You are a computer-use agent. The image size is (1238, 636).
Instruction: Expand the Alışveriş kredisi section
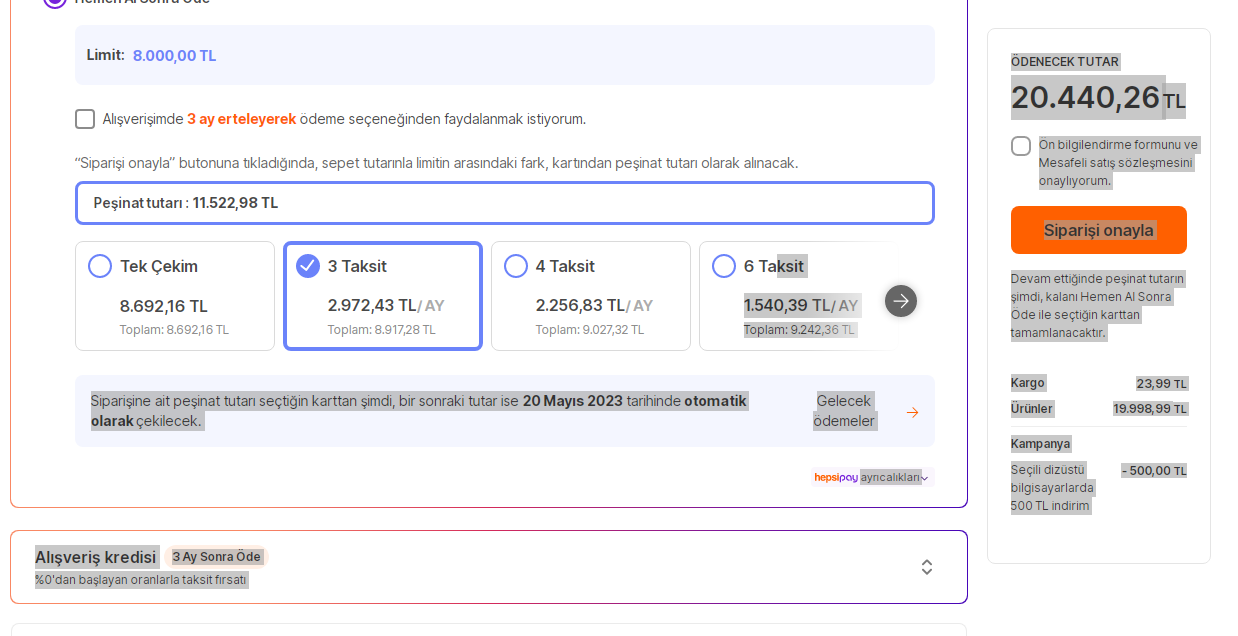coord(927,567)
